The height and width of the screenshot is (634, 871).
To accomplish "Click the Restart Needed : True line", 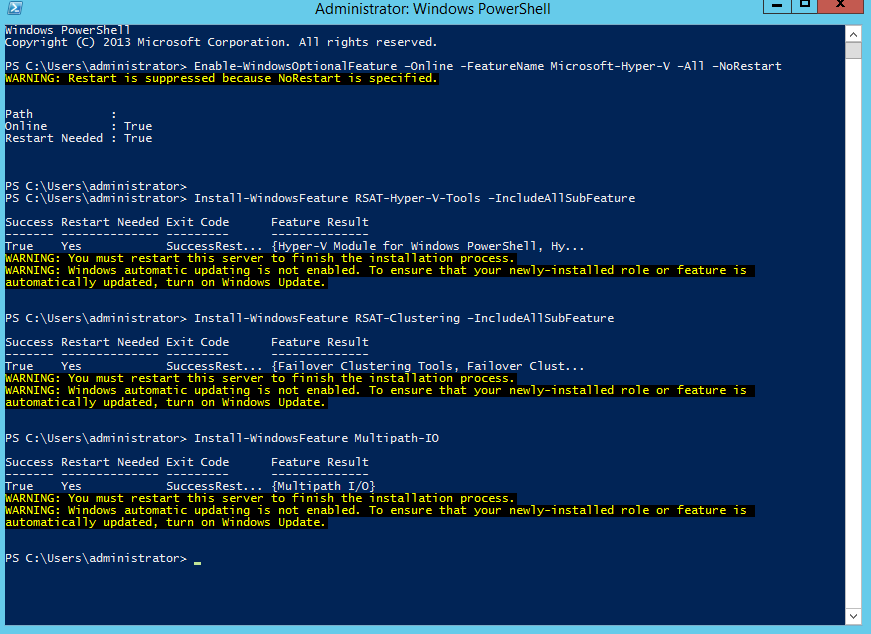I will [77, 137].
